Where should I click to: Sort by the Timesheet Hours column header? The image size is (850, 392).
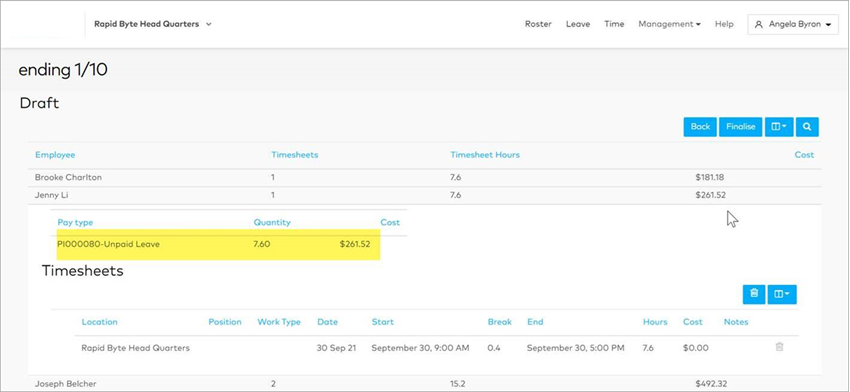[x=485, y=155]
